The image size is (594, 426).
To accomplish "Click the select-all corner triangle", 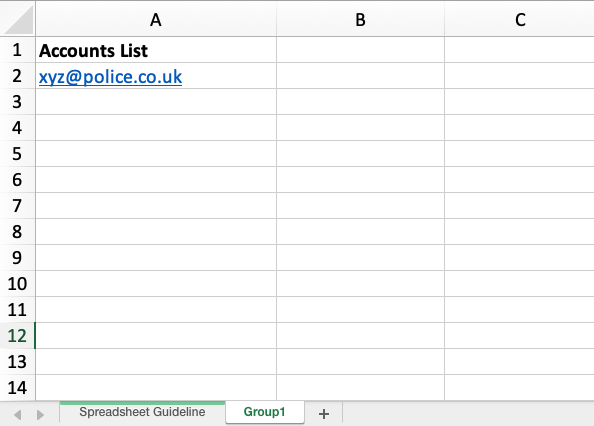I will point(19,19).
